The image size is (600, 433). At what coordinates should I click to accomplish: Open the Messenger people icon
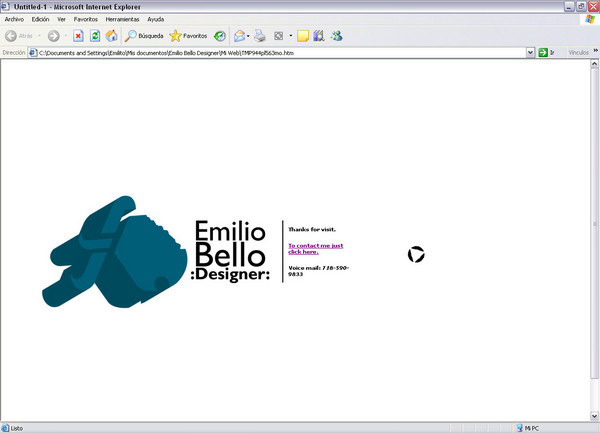point(337,36)
